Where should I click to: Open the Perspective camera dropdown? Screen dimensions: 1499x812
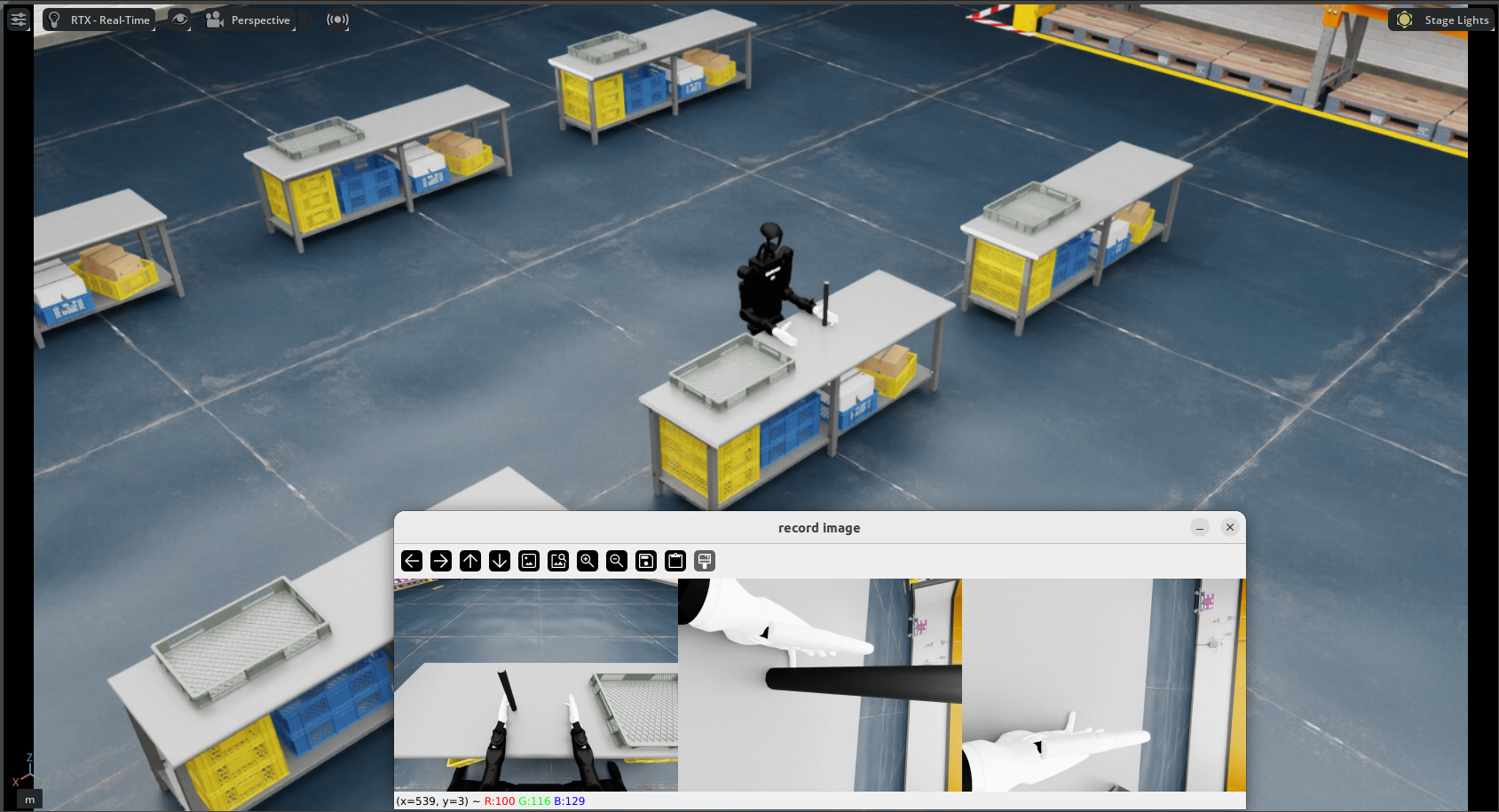click(249, 20)
